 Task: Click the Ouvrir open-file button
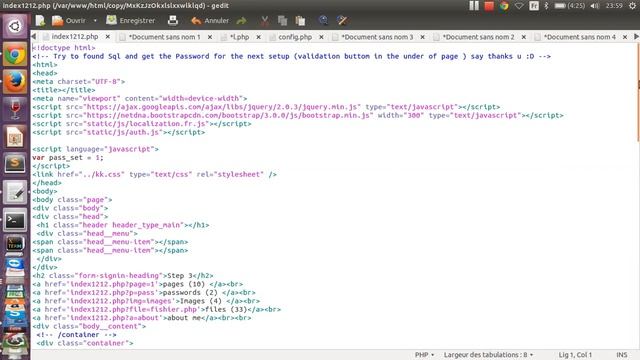(x=69, y=20)
